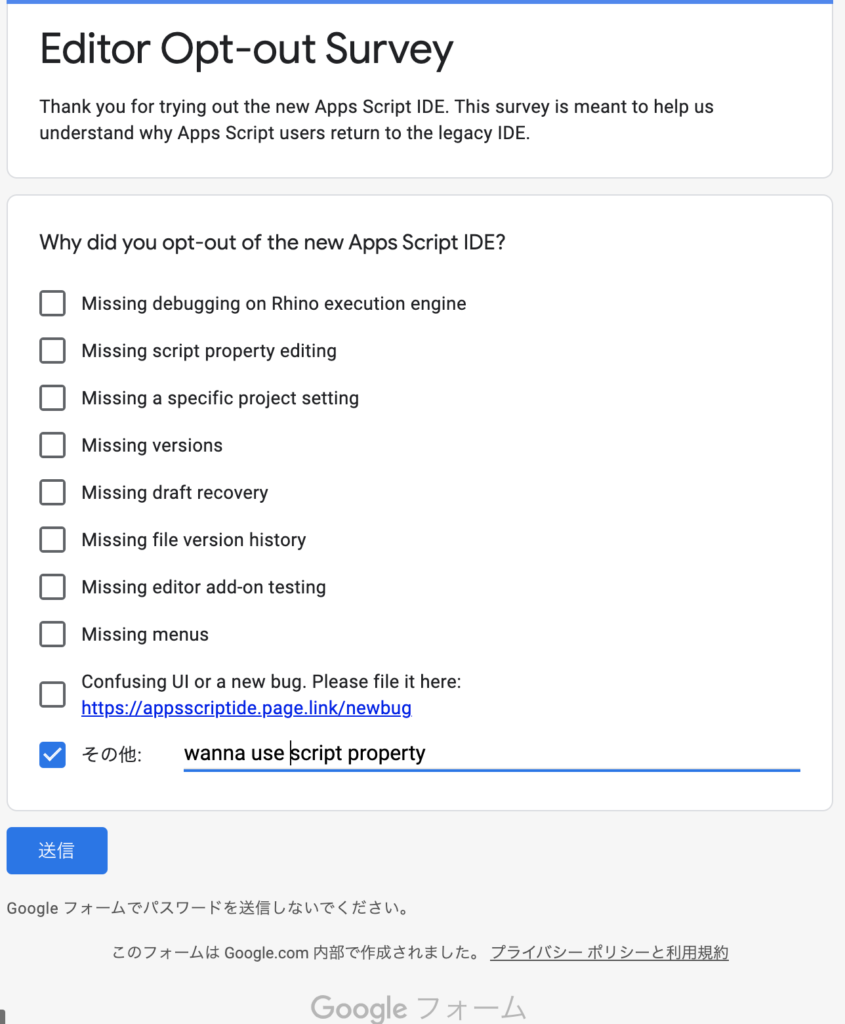This screenshot has width=845, height=1024.
Task: Open プライバシー ポリシーと利用規約 link
Action: pyautogui.click(x=609, y=953)
